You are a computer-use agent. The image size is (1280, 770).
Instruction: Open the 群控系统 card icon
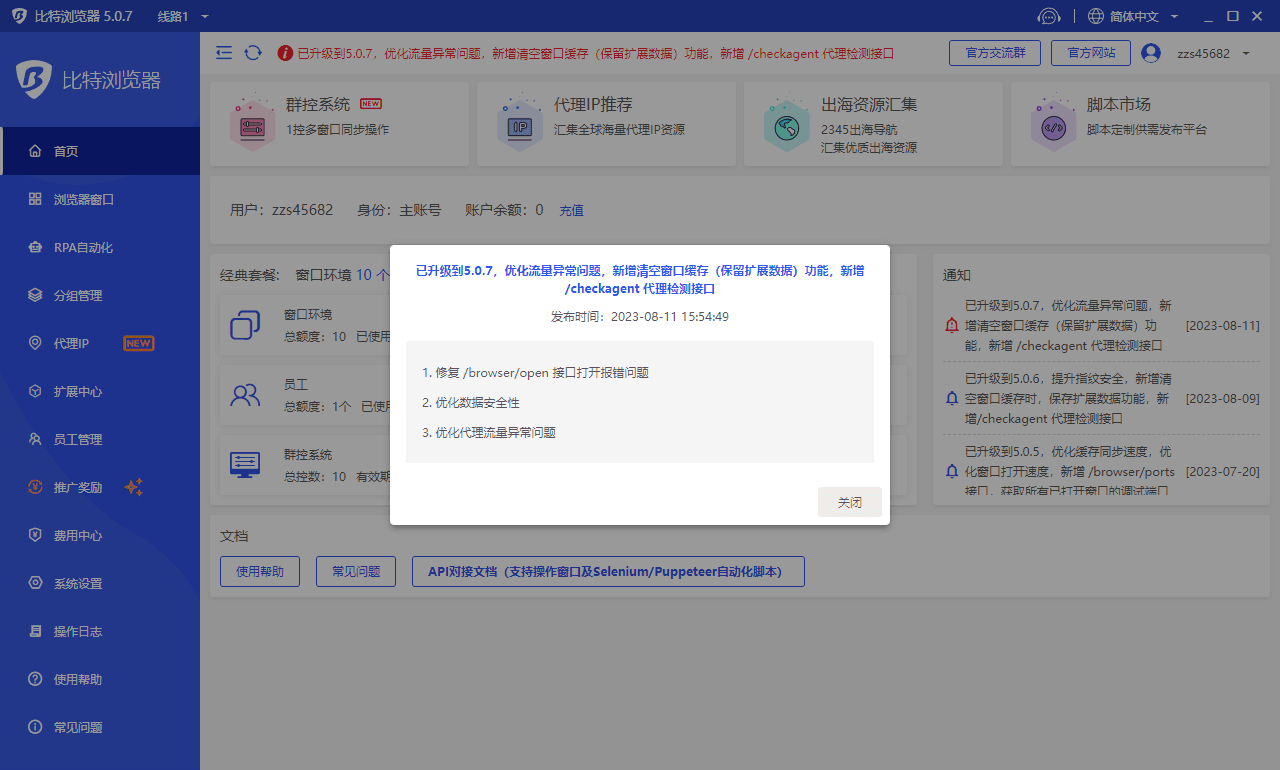[x=252, y=124]
